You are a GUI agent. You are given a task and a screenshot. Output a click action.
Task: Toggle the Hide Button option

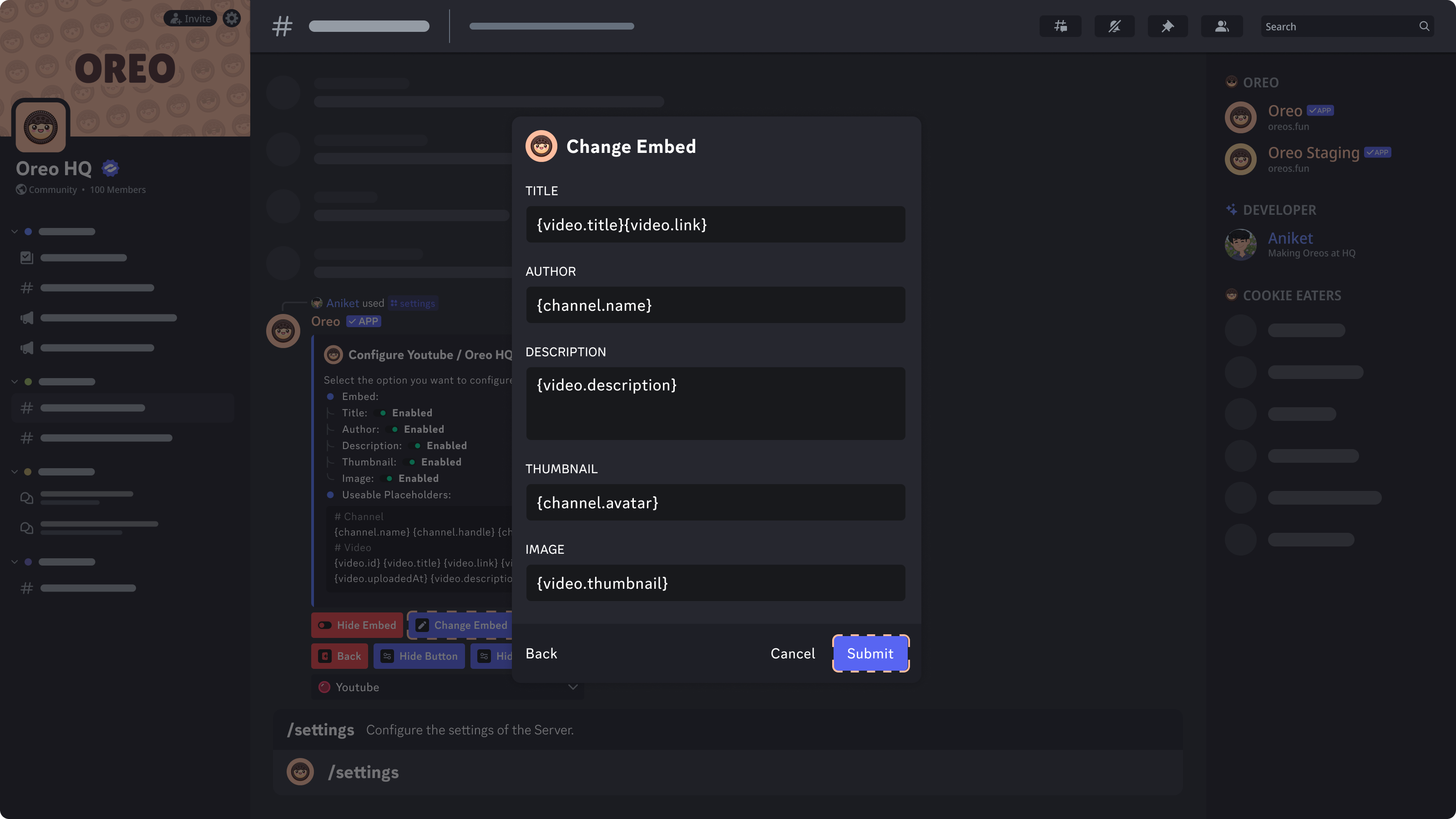(419, 656)
